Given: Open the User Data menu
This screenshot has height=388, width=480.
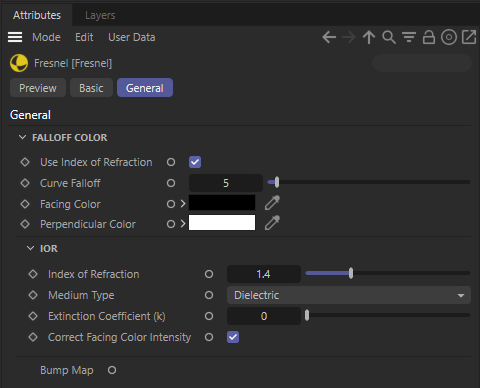Looking at the screenshot, I should coord(132,37).
